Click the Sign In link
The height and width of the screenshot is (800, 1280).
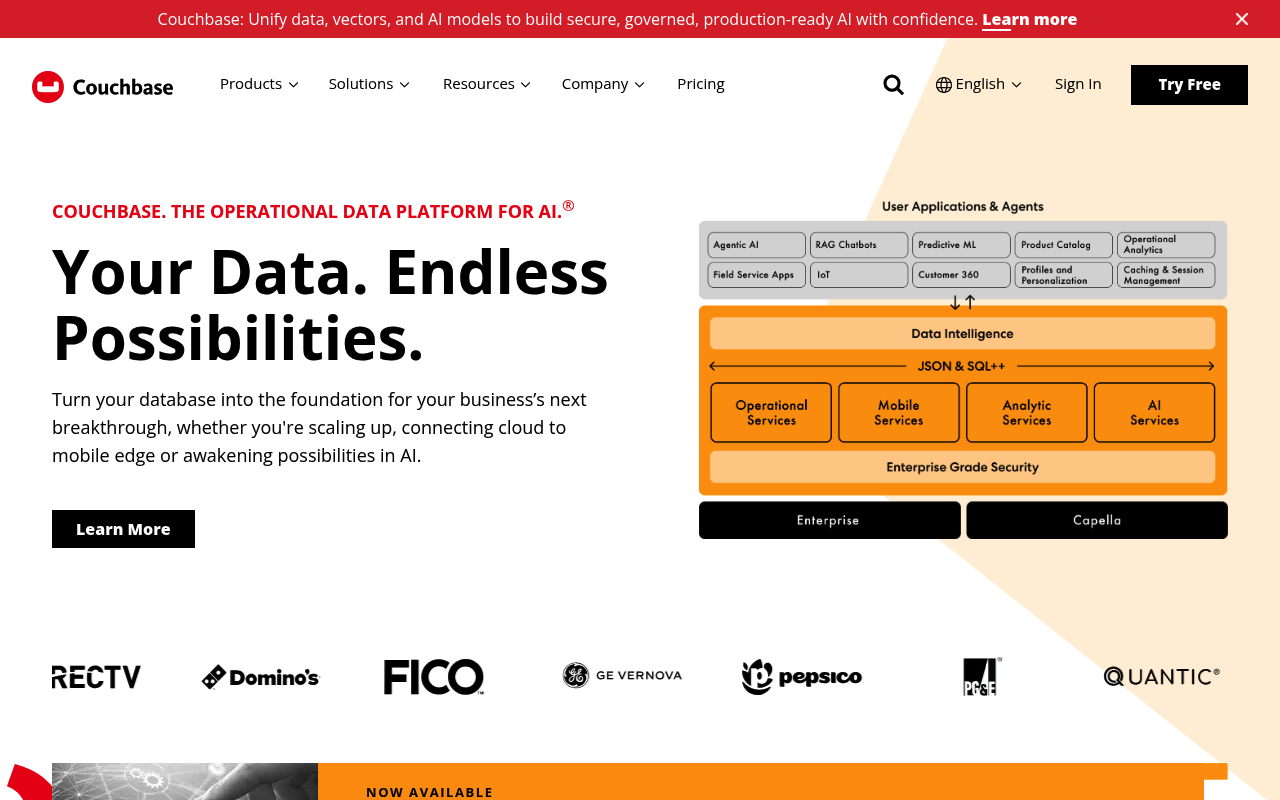tap(1078, 84)
